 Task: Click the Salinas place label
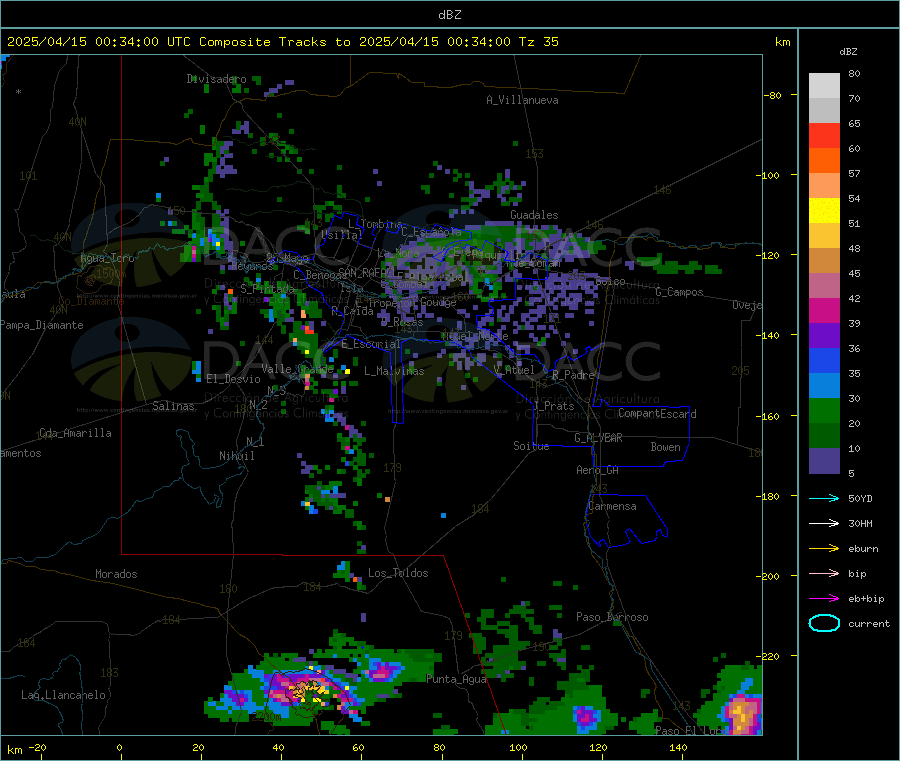pyautogui.click(x=173, y=406)
